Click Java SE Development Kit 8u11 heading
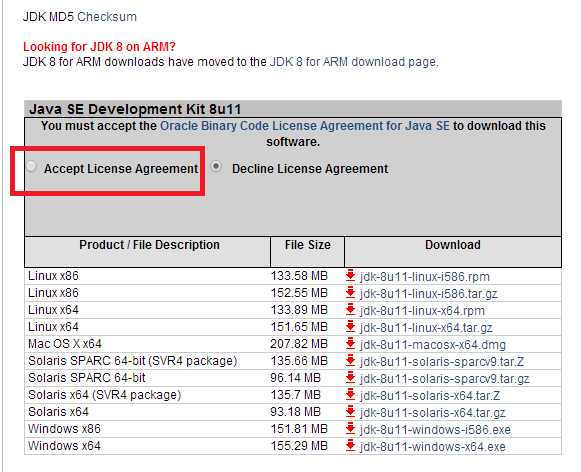Screen dimensions: 581x472 pyautogui.click(x=135, y=109)
